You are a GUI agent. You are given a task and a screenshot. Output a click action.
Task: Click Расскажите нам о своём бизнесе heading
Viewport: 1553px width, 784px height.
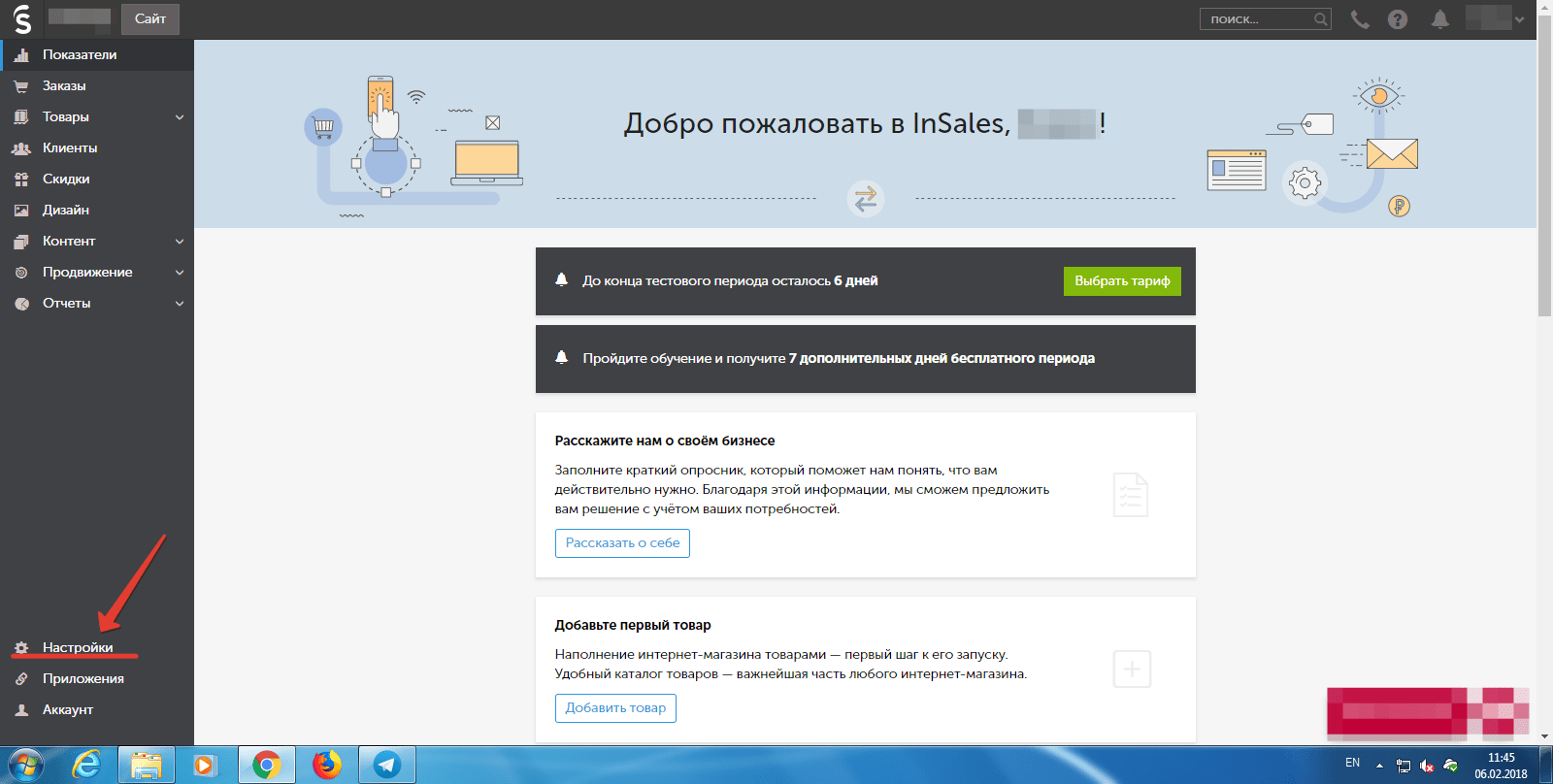(x=665, y=441)
